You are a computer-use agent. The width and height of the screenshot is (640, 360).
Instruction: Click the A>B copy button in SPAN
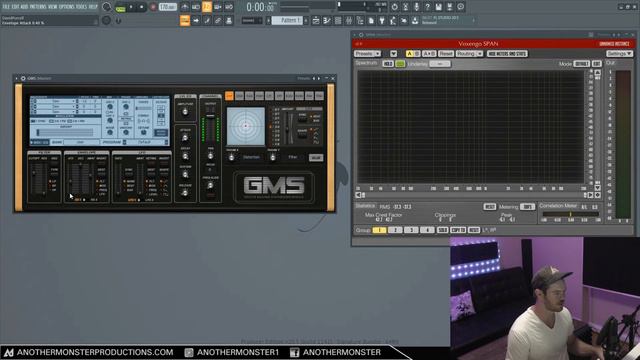[x=429, y=54]
